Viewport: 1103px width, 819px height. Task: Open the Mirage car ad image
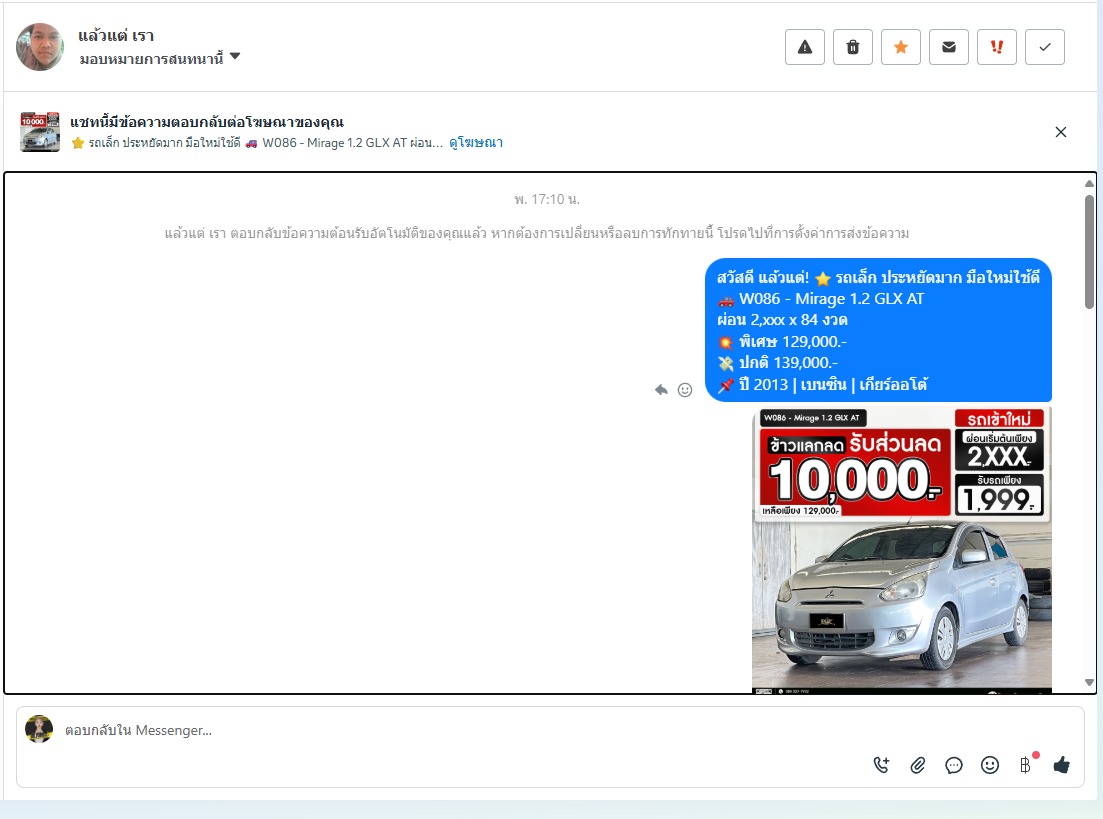[x=902, y=550]
